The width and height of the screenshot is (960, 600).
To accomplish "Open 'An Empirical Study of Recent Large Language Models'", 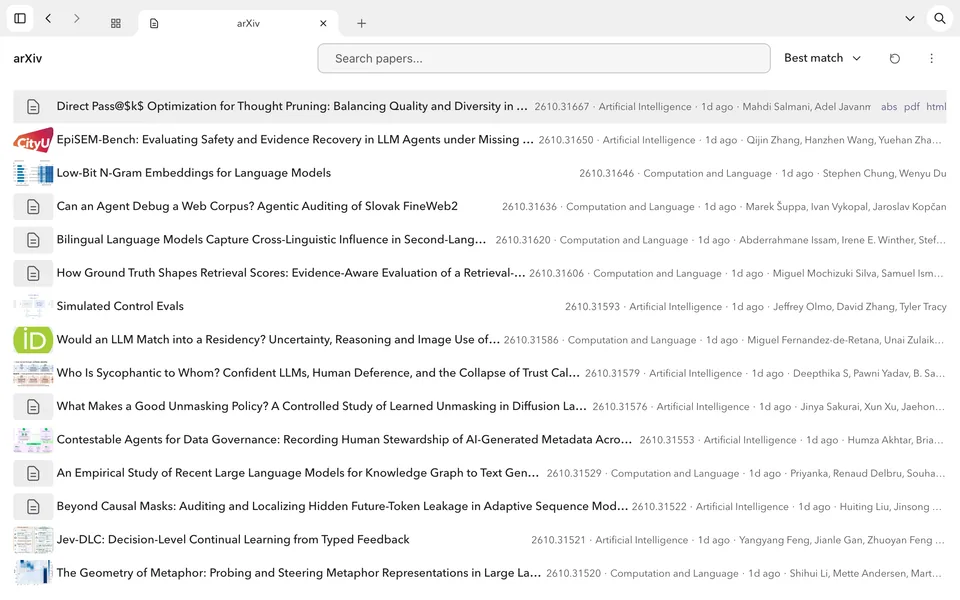I will [x=298, y=473].
